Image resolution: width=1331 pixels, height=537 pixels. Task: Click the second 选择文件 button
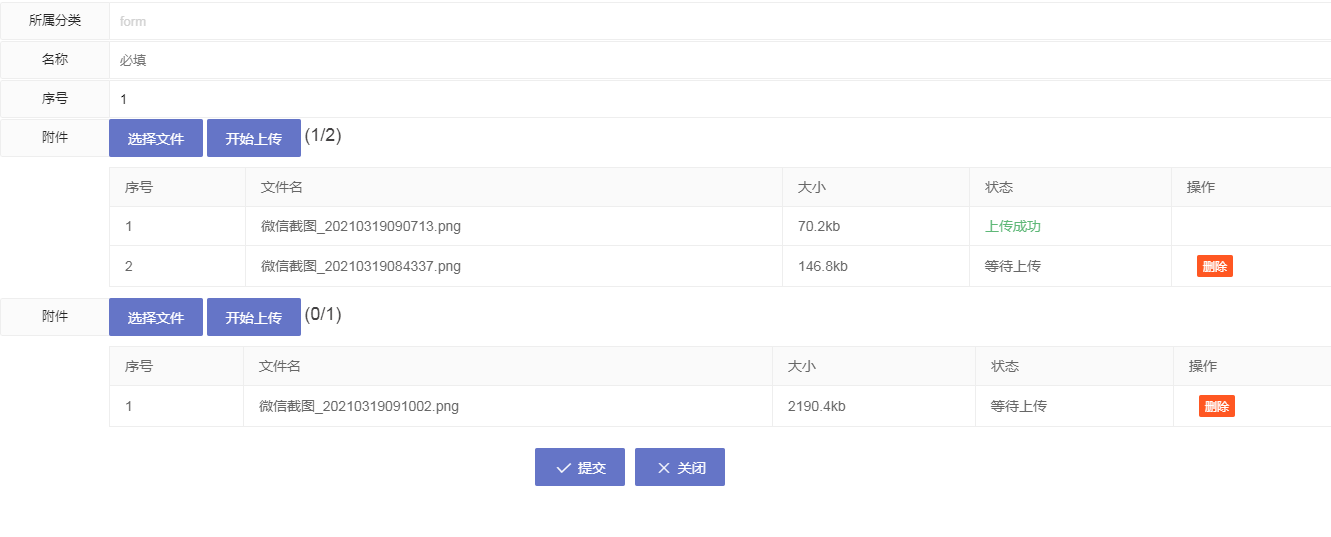click(x=156, y=317)
